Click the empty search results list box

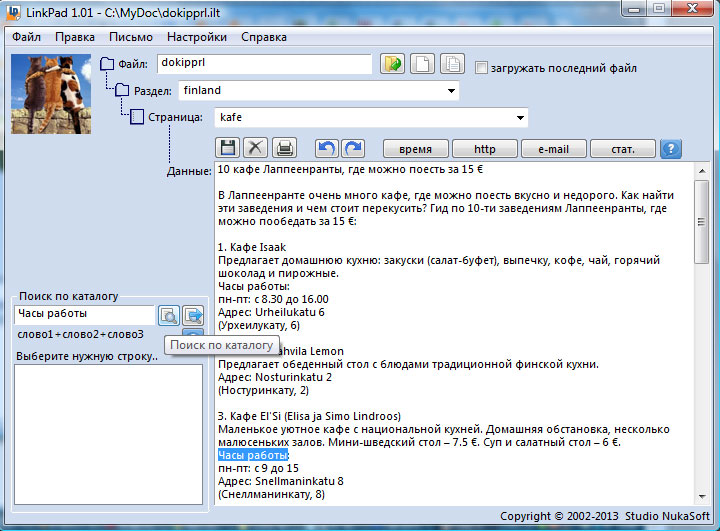pyautogui.click(x=108, y=434)
